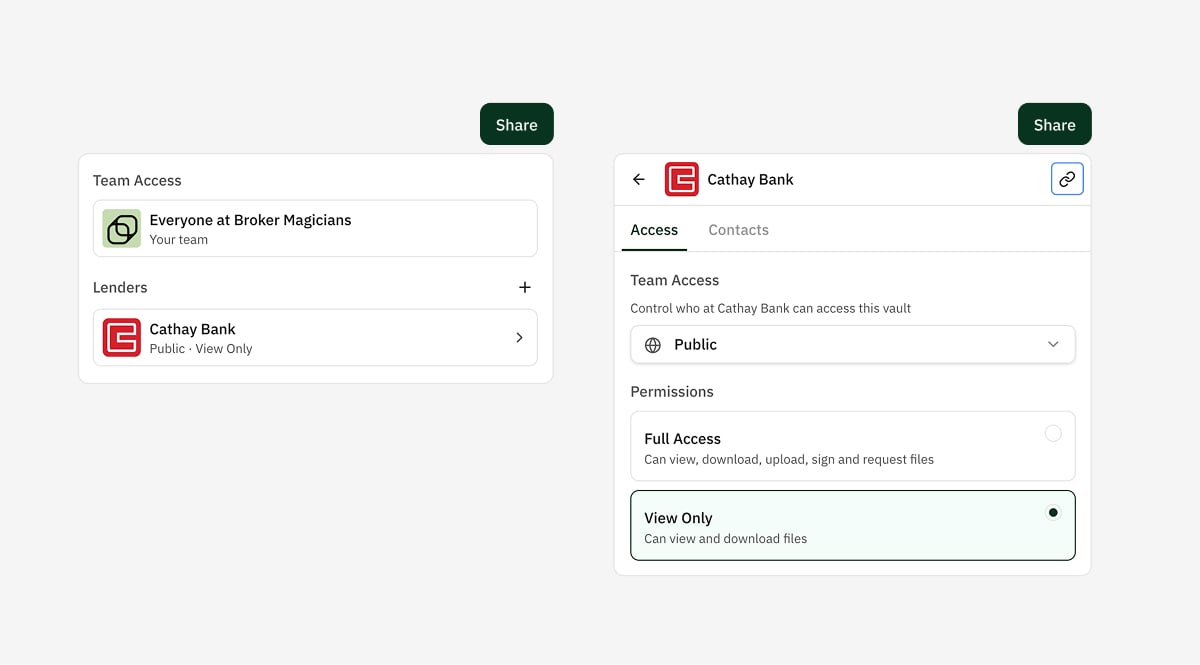Open the Everyone at Broker Magicians row
This screenshot has height=665, width=1200.
(315, 229)
